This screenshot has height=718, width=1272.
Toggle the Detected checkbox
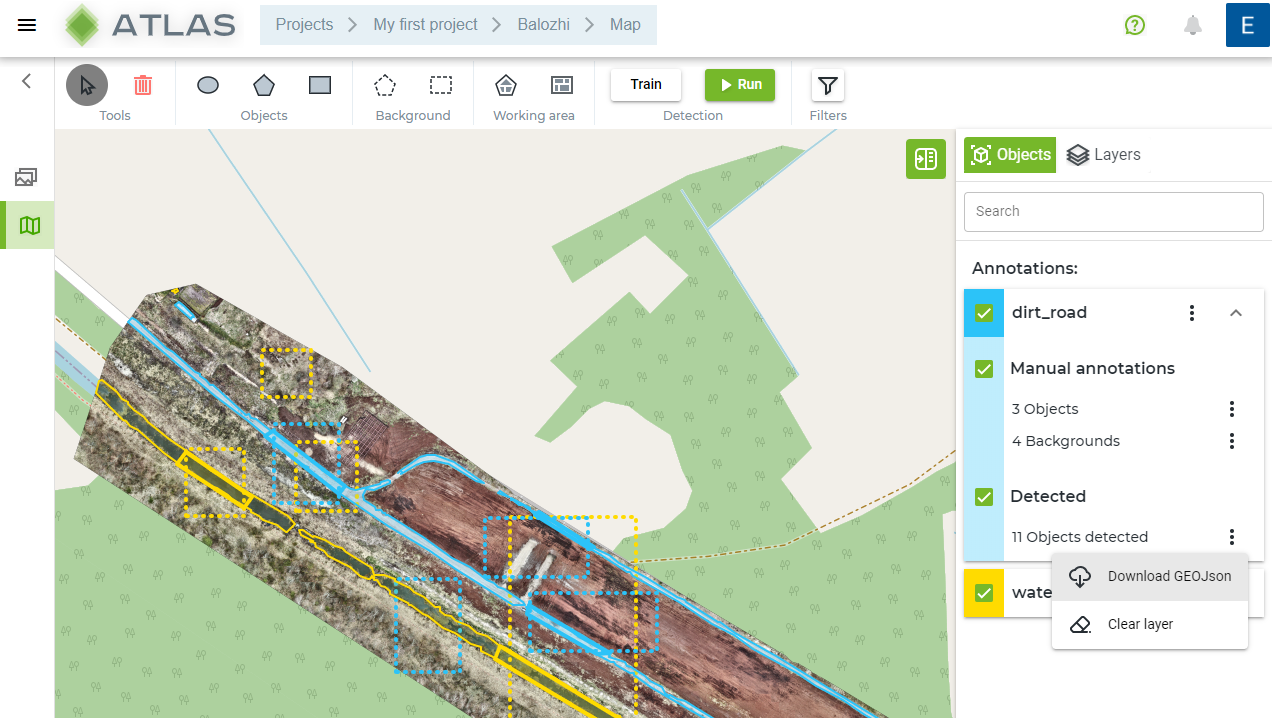click(984, 497)
